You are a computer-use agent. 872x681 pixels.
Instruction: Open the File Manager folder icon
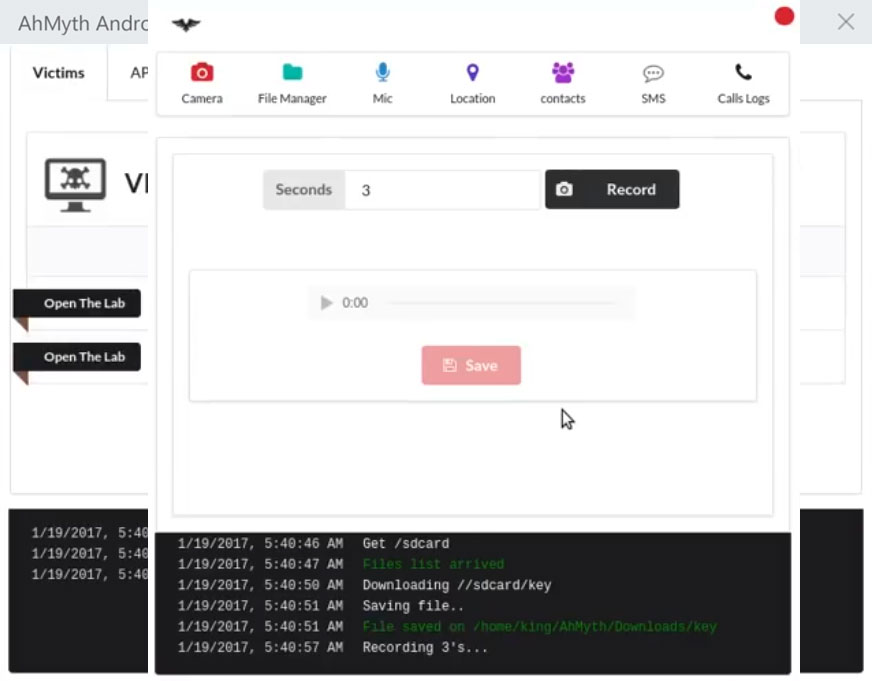[292, 72]
